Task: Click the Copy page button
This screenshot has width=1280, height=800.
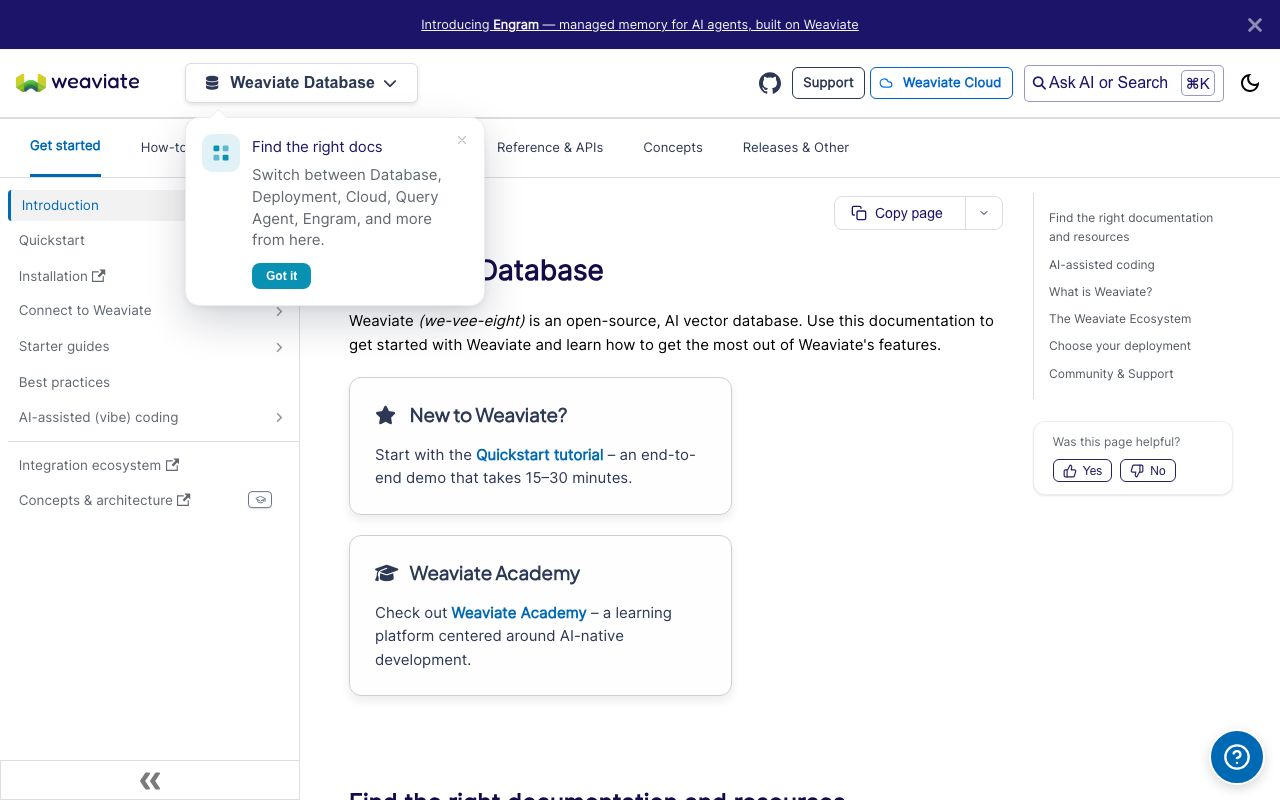Action: (899, 213)
